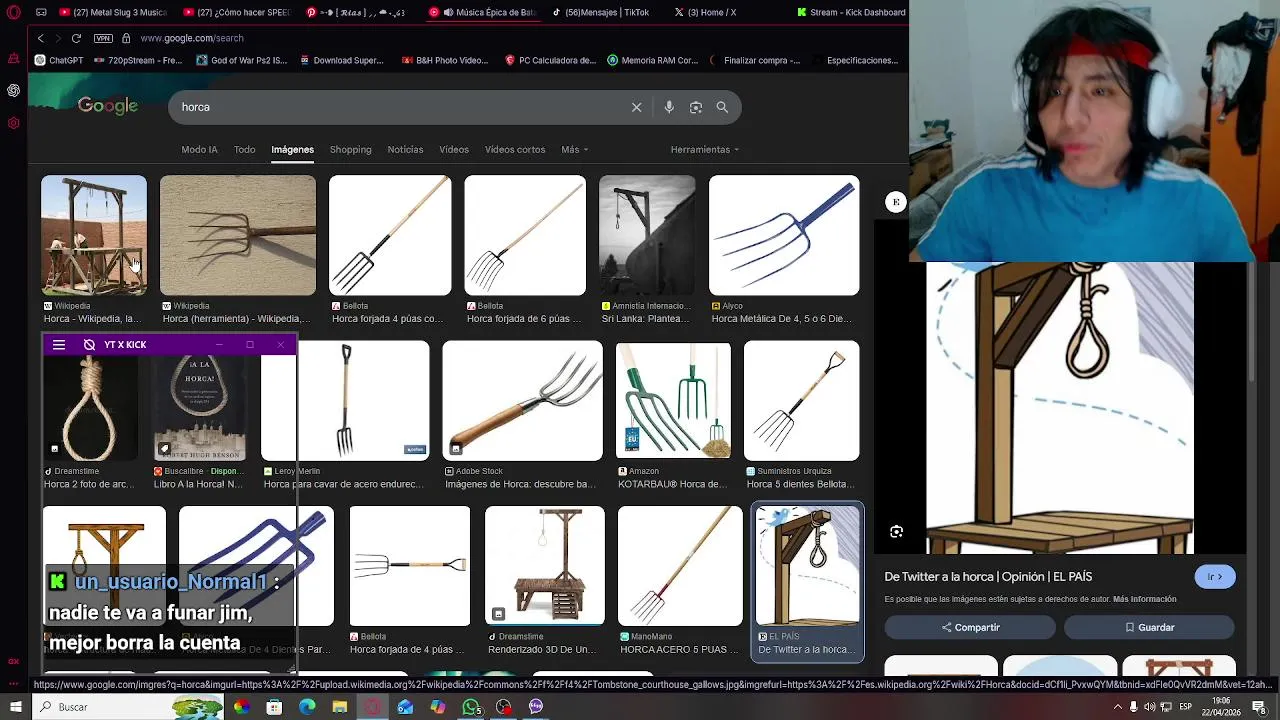Open the large gallows preview image

[1060, 408]
